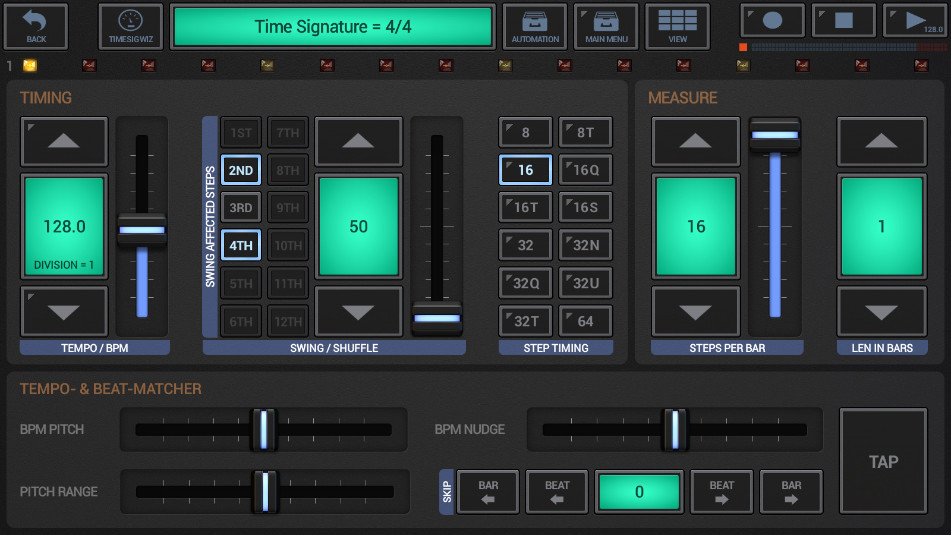Open the View grid menu
951x535 pixels.
tap(677, 27)
